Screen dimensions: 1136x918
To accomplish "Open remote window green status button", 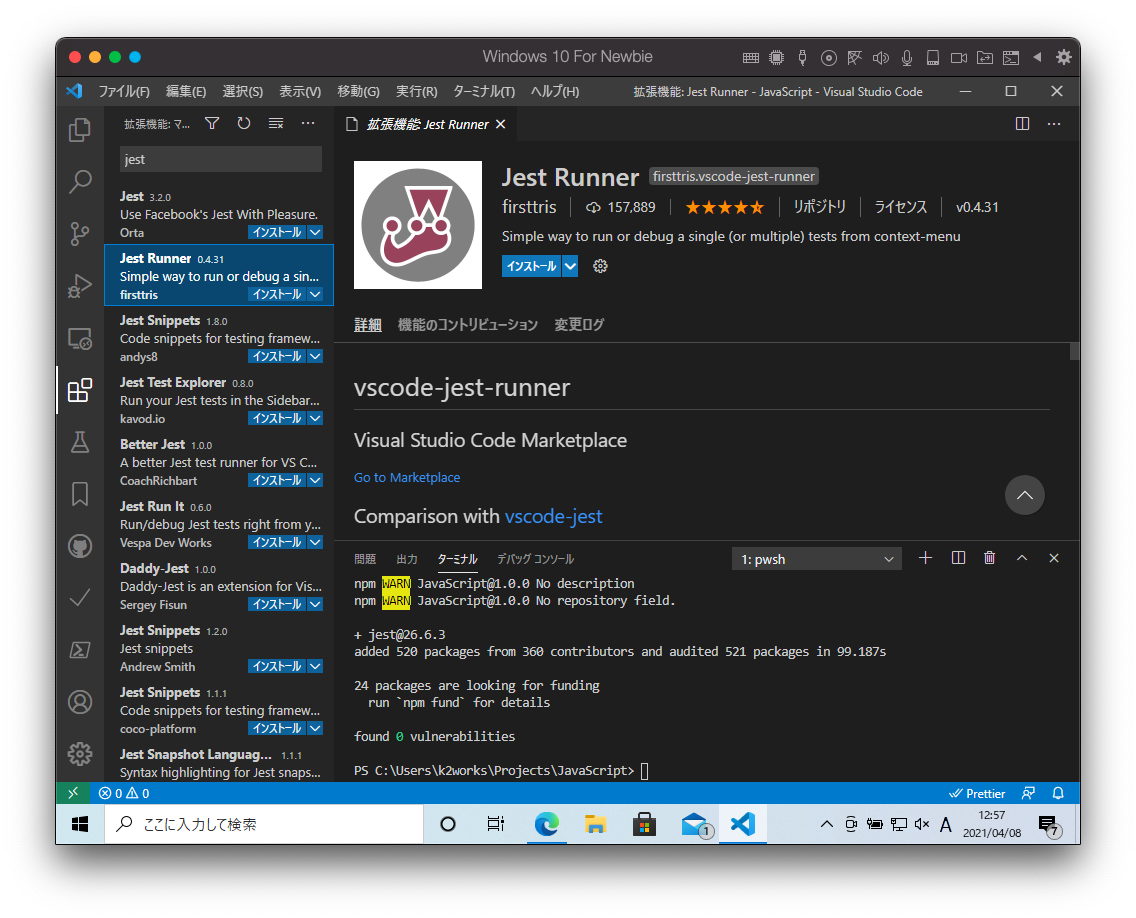I will 72,793.
